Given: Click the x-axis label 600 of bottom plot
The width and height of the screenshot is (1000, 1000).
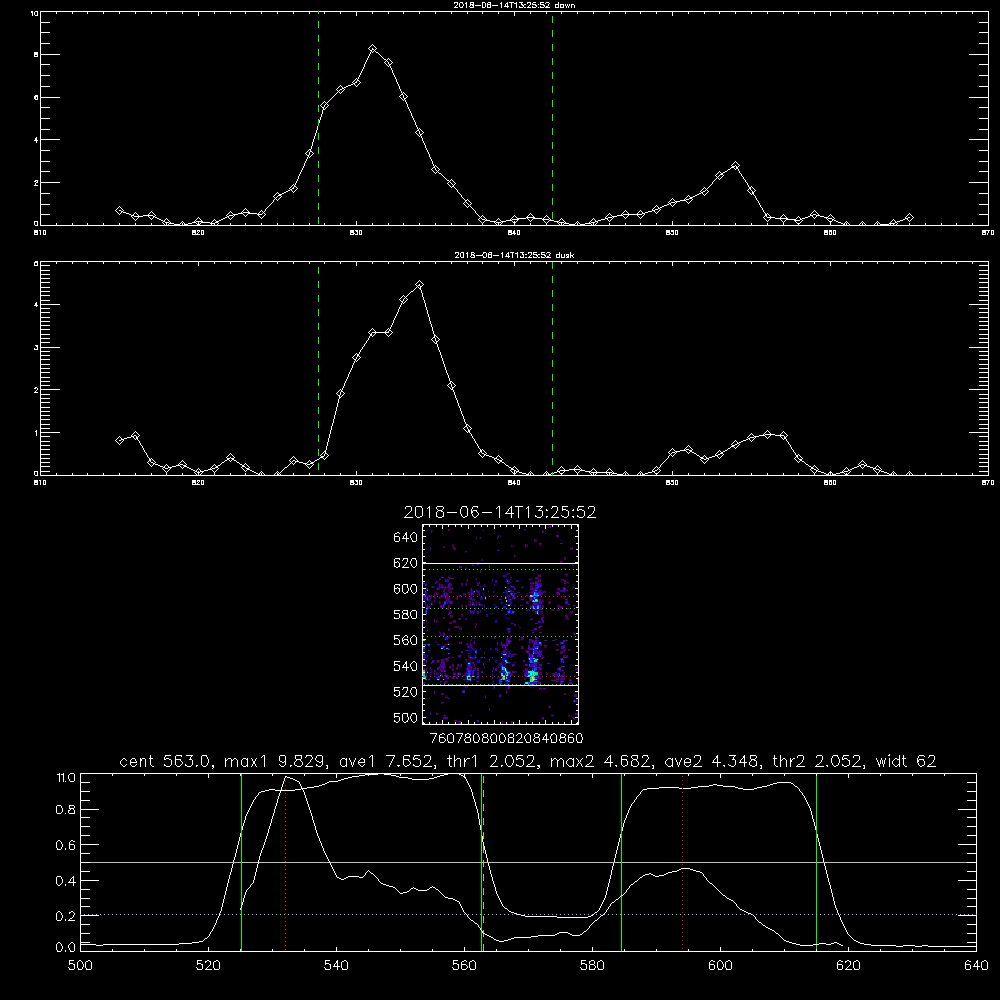Looking at the screenshot, I should 720,966.
